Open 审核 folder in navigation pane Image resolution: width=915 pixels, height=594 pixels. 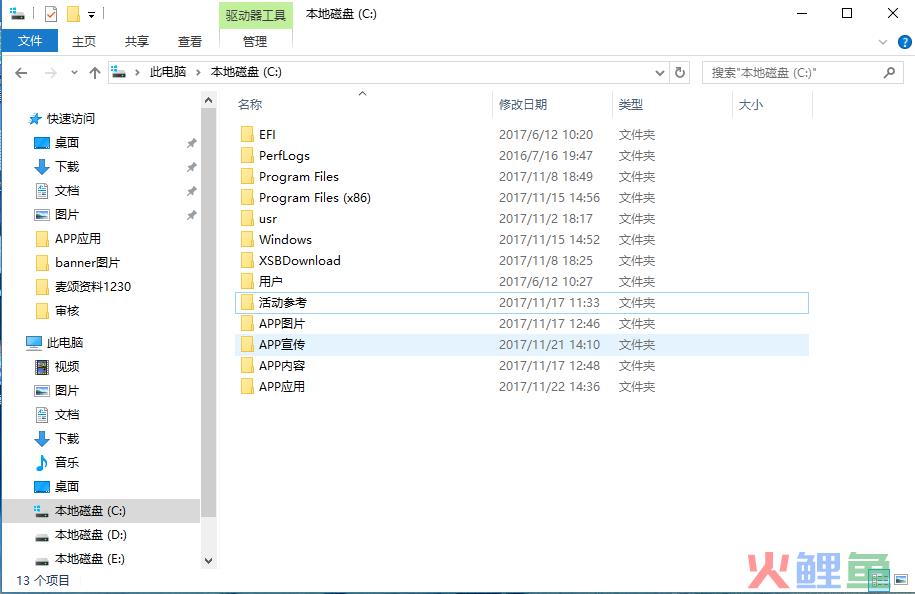click(x=67, y=310)
